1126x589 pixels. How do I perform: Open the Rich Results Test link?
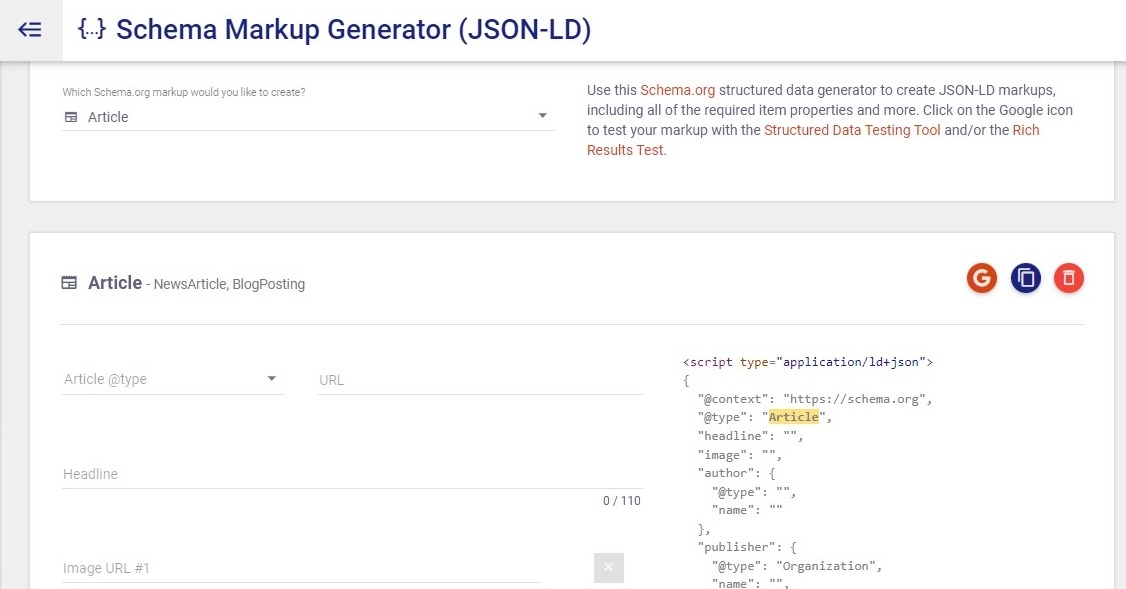point(1026,130)
